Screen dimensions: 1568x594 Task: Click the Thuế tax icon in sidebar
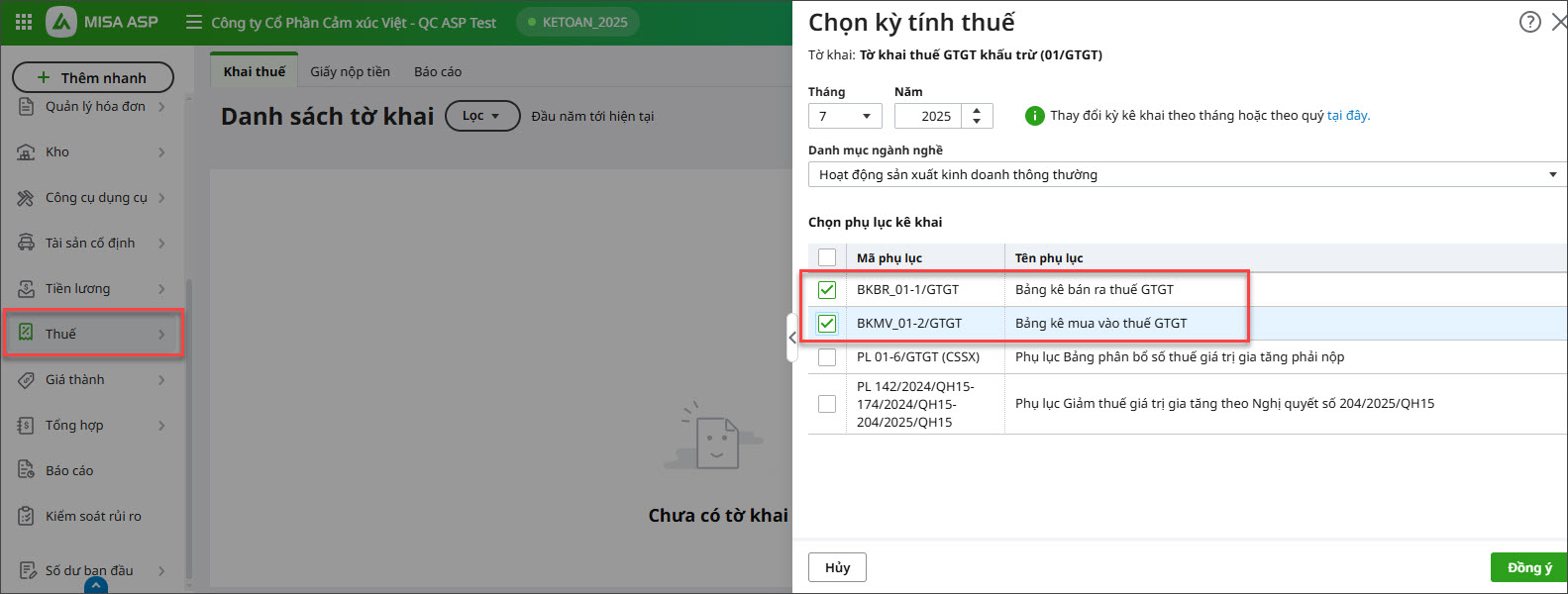(26, 334)
